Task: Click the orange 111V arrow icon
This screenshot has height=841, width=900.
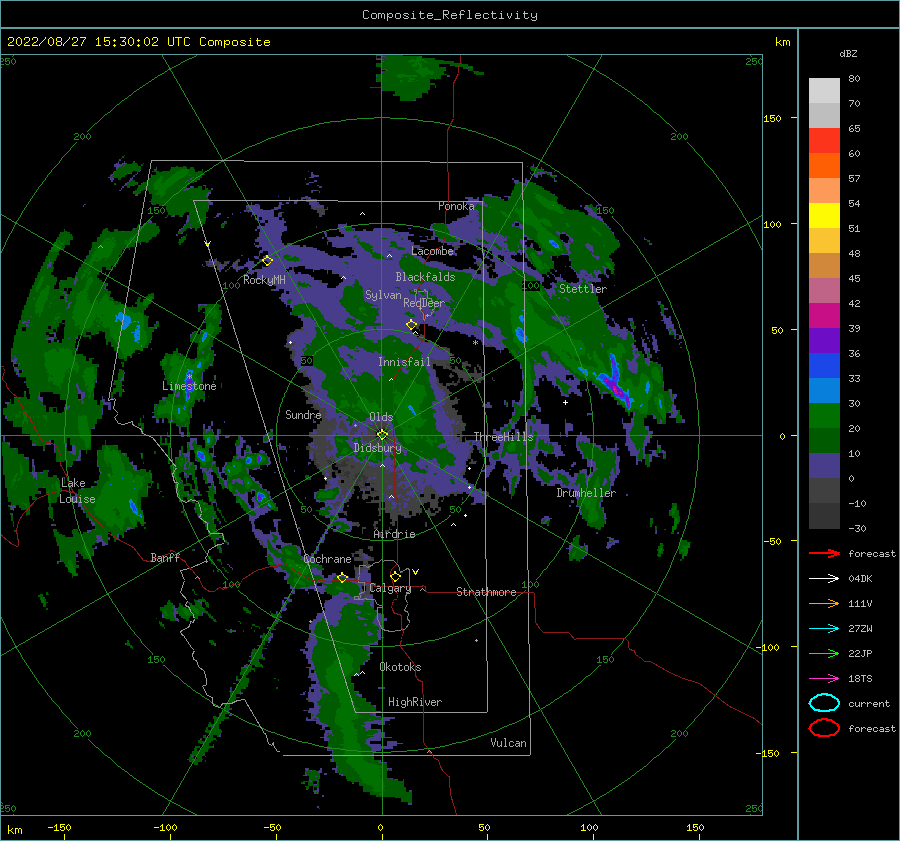Action: [824, 603]
